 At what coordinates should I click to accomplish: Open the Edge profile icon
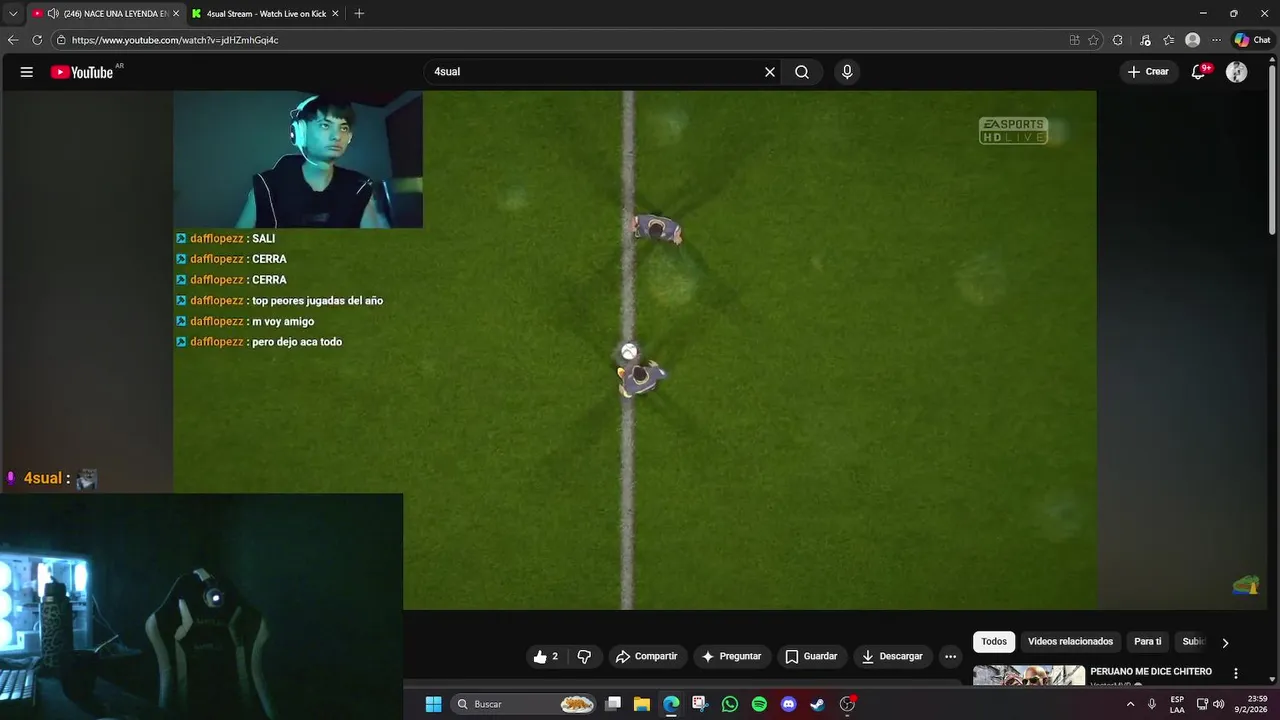point(1193,40)
